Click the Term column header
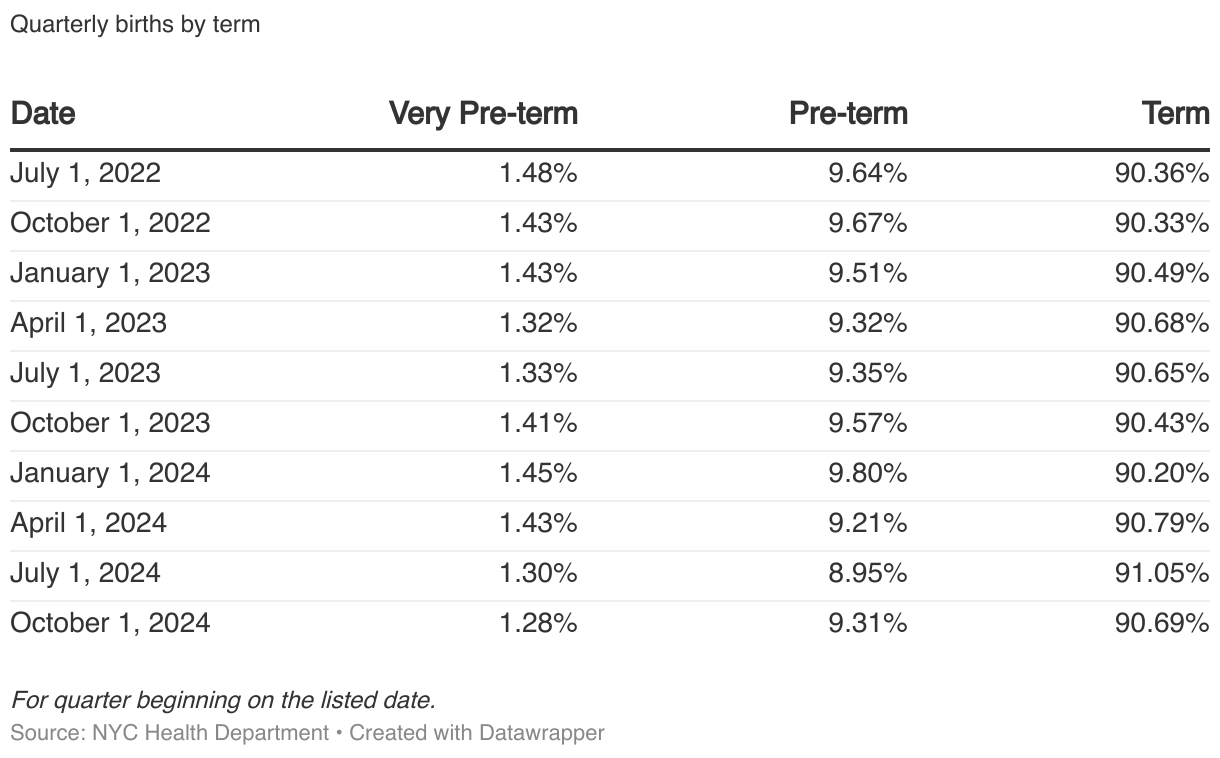 (1176, 113)
